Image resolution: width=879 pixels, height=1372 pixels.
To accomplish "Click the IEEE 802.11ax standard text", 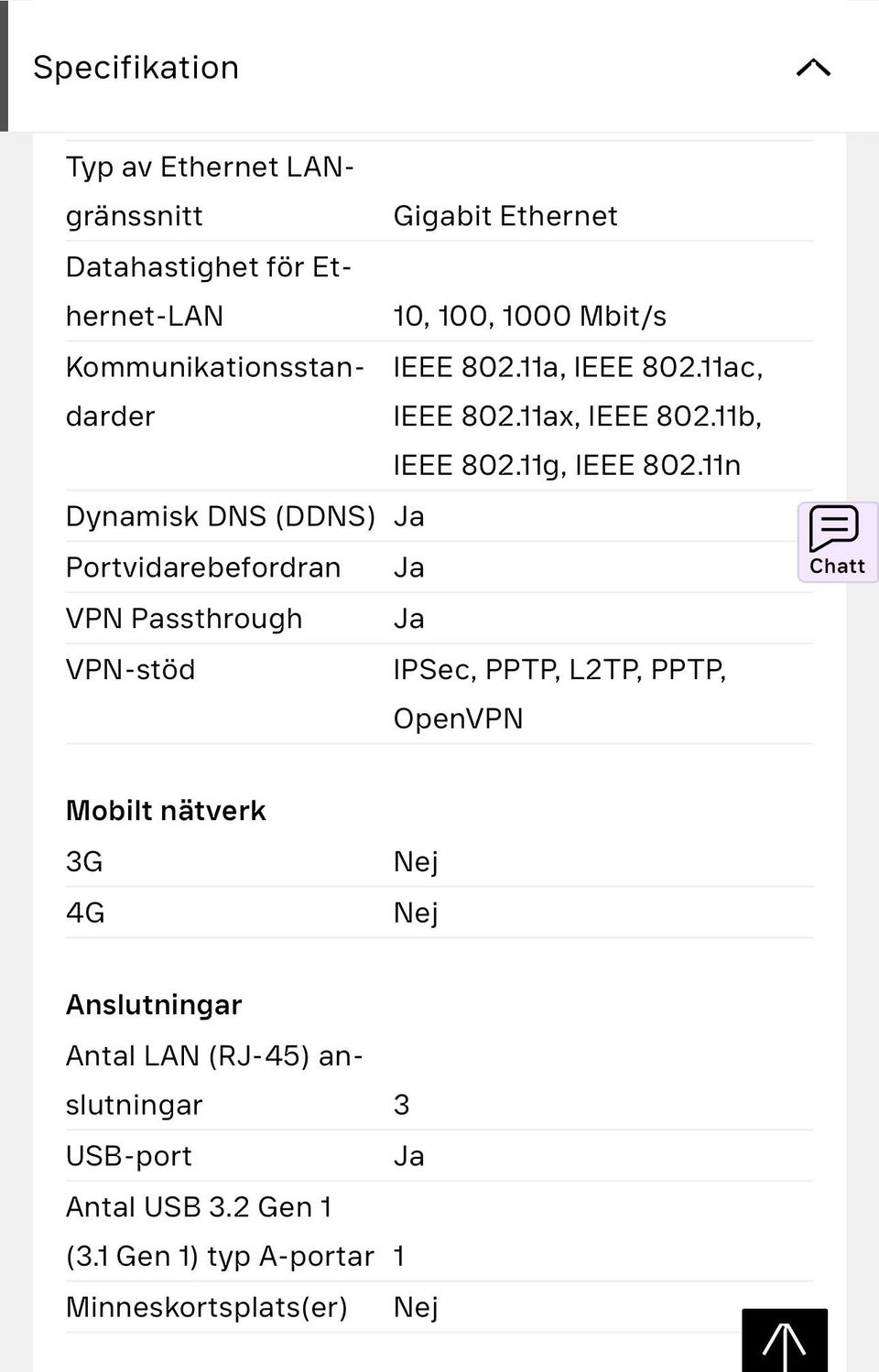I will tap(484, 416).
